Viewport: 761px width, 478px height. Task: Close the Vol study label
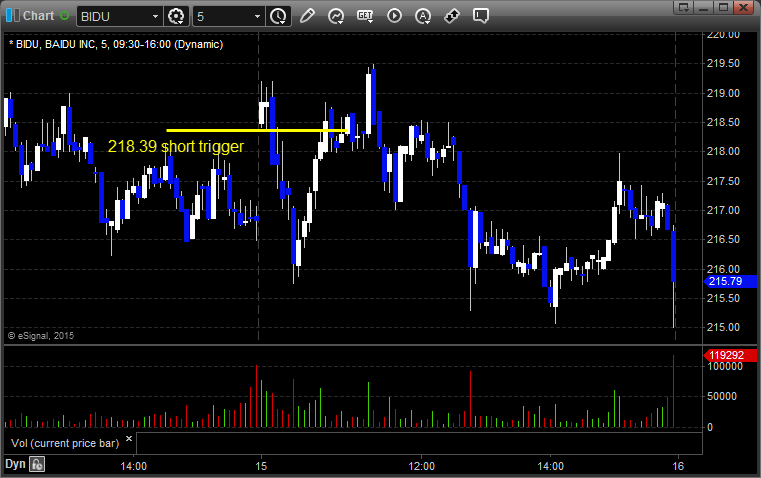click(129, 439)
